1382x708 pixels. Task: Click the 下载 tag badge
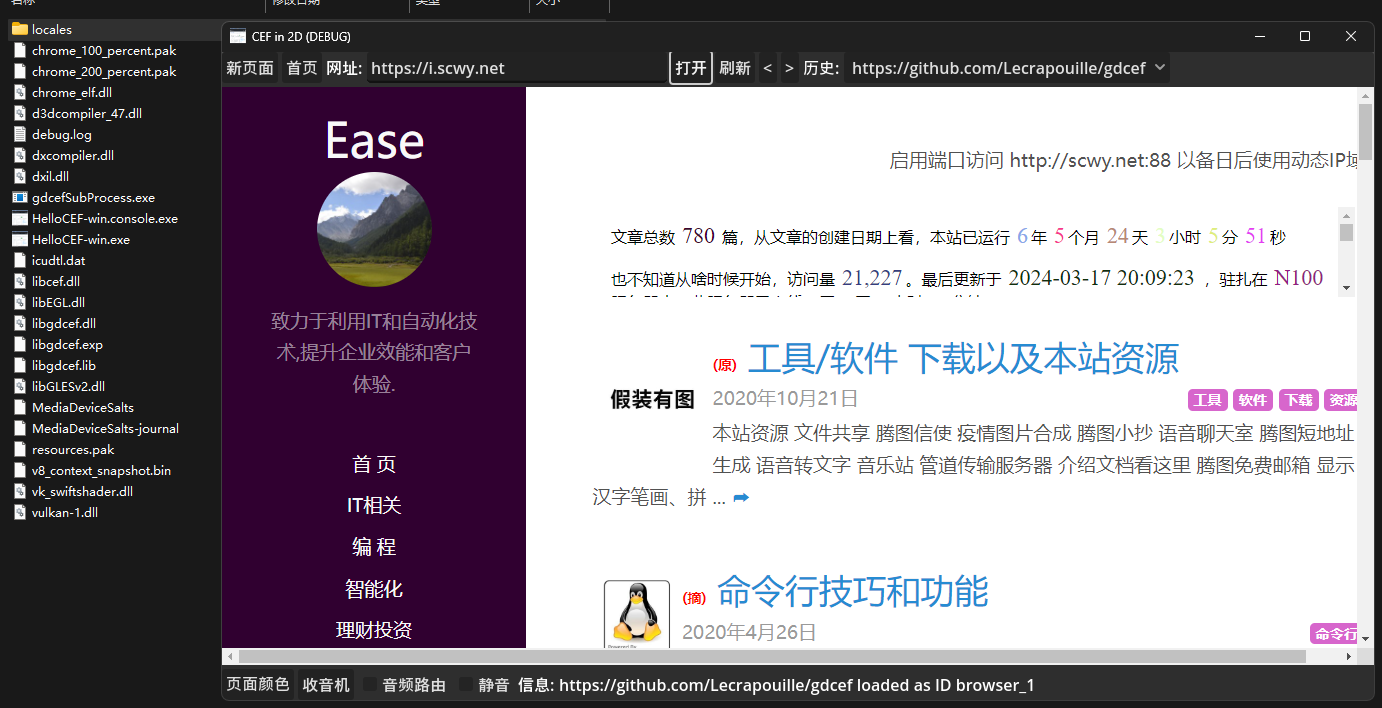[x=1298, y=400]
